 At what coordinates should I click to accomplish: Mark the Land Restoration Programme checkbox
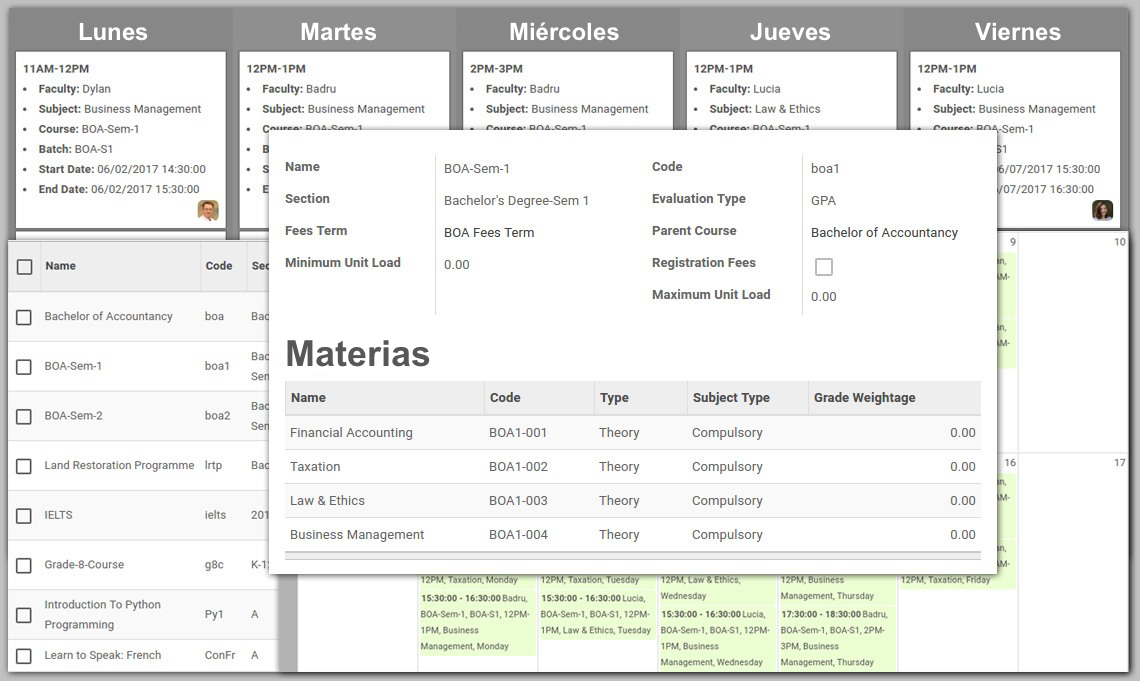click(x=25, y=466)
